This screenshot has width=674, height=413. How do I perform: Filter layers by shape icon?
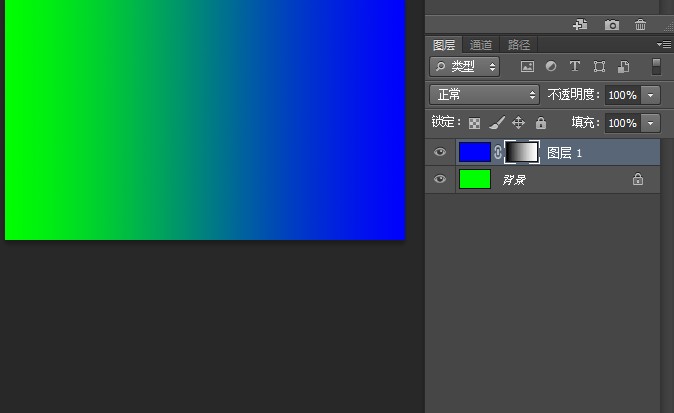point(599,67)
